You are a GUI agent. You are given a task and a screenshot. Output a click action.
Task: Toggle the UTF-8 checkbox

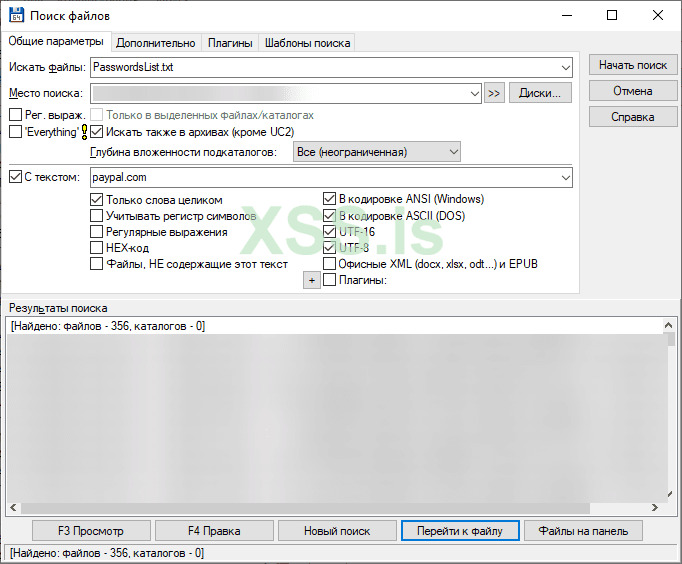click(x=329, y=248)
